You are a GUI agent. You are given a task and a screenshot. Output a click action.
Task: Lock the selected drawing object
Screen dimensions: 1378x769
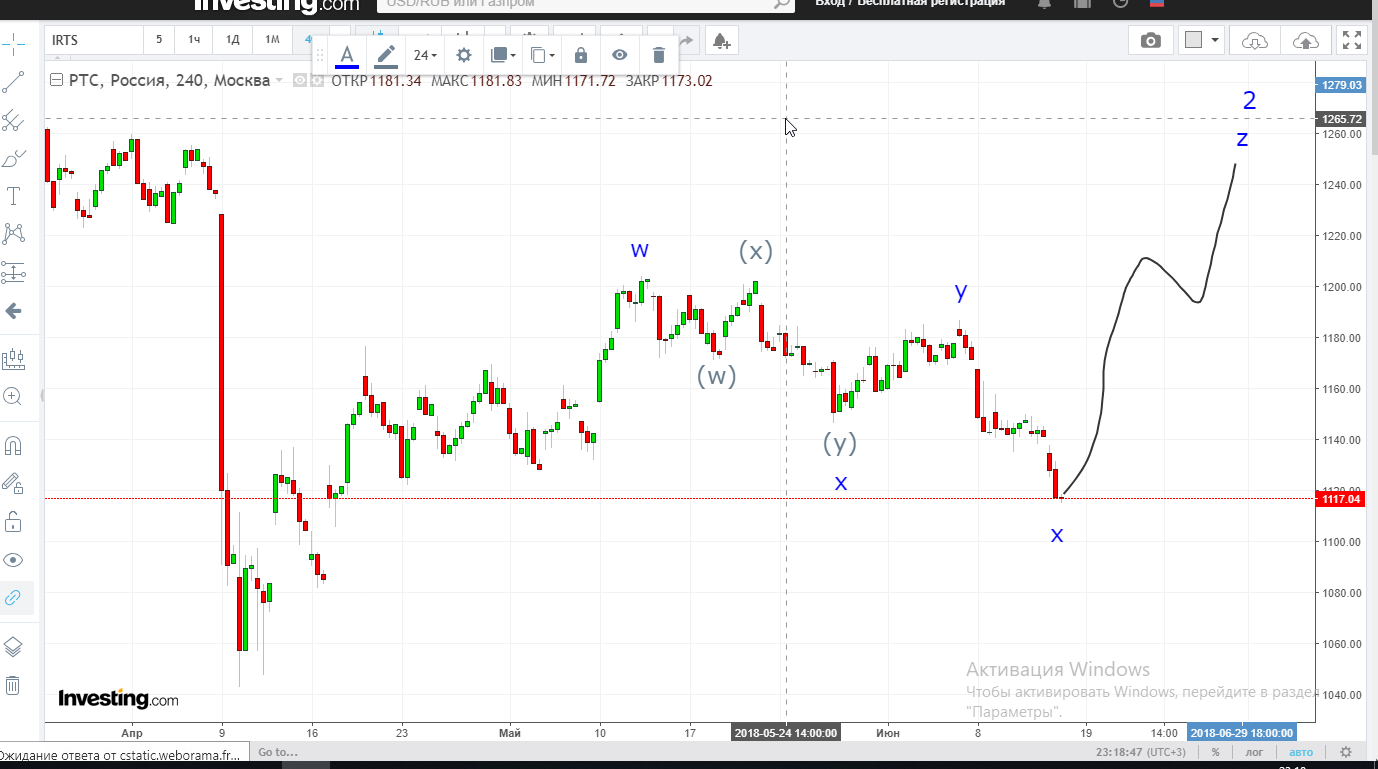point(581,55)
